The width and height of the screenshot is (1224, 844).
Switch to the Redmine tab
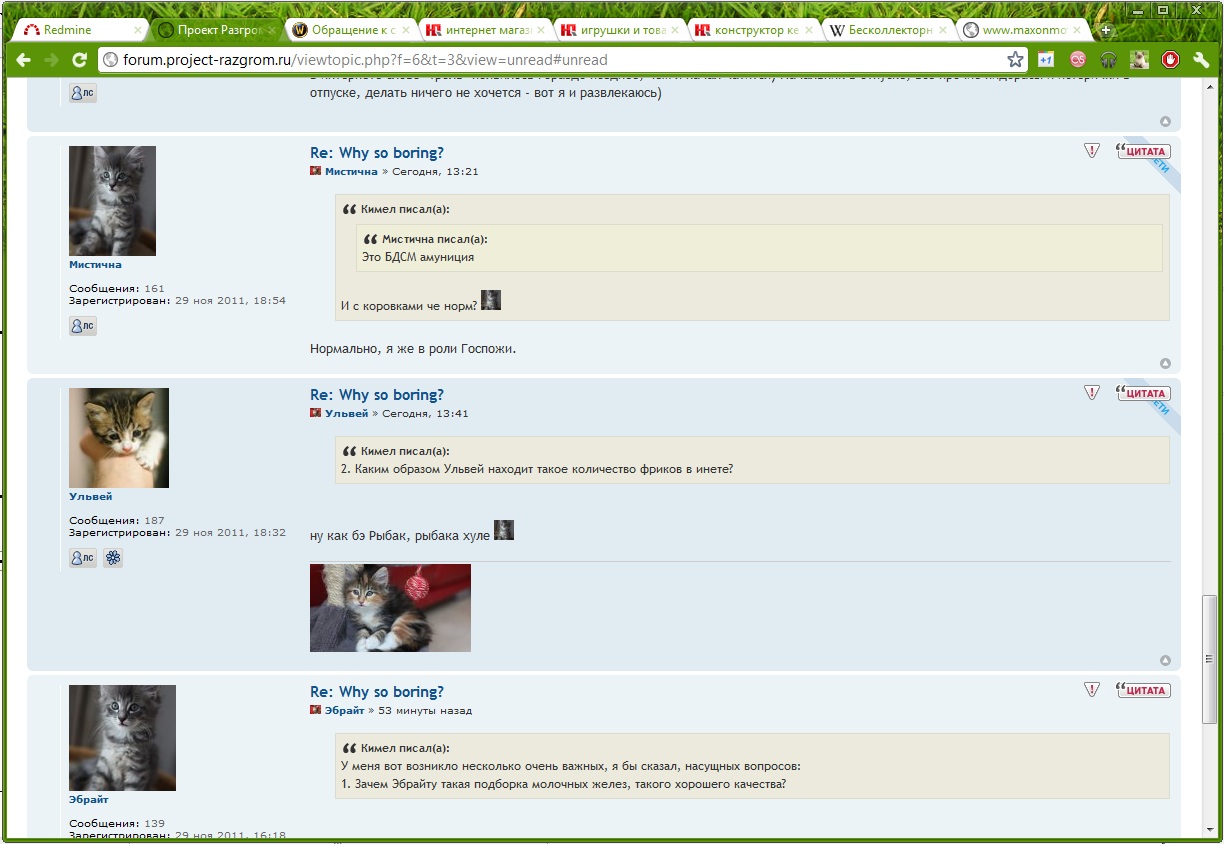68,30
